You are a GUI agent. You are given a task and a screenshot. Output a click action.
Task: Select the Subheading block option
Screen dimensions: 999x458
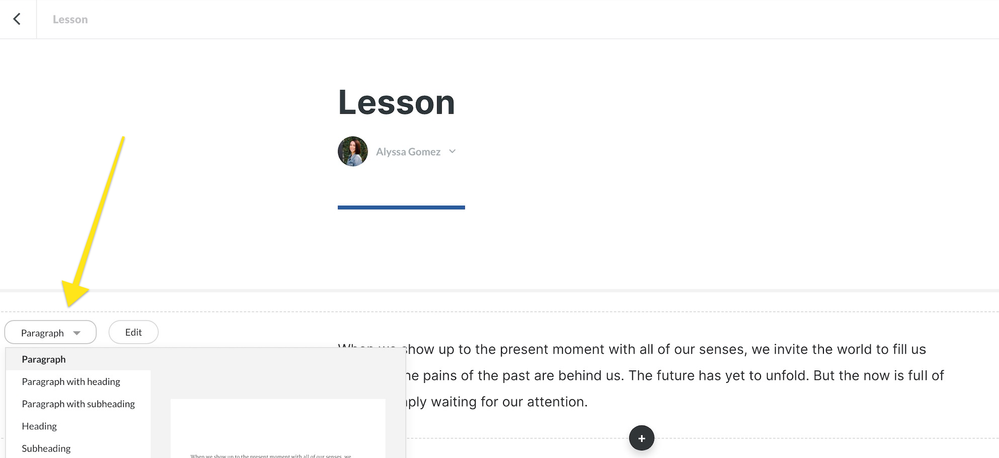(x=46, y=449)
